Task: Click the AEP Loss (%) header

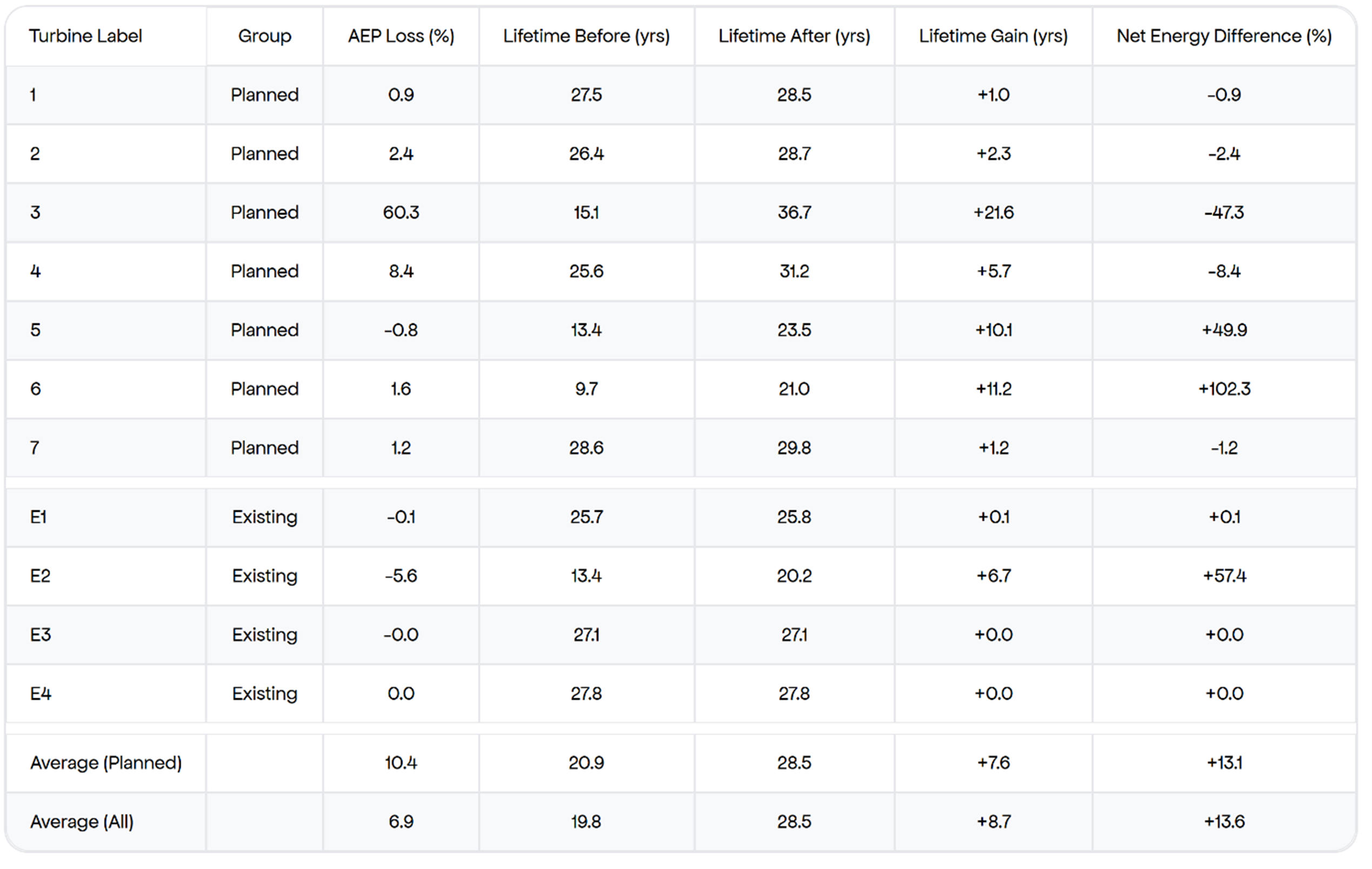Action: 401,36
